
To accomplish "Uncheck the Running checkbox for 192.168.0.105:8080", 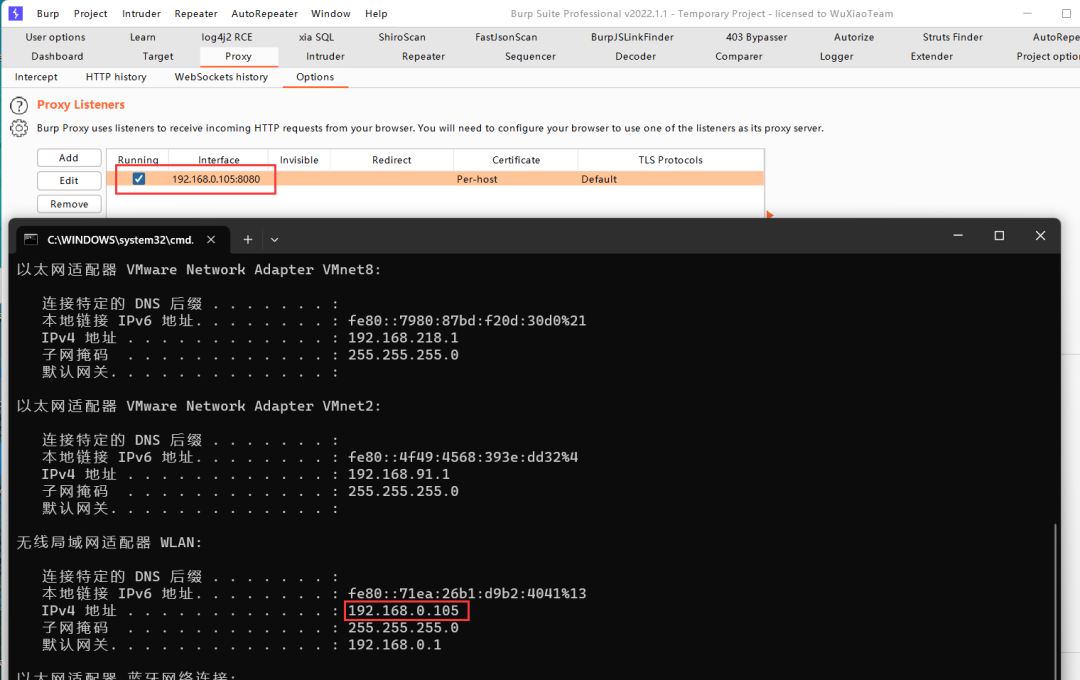I will (x=138, y=178).
